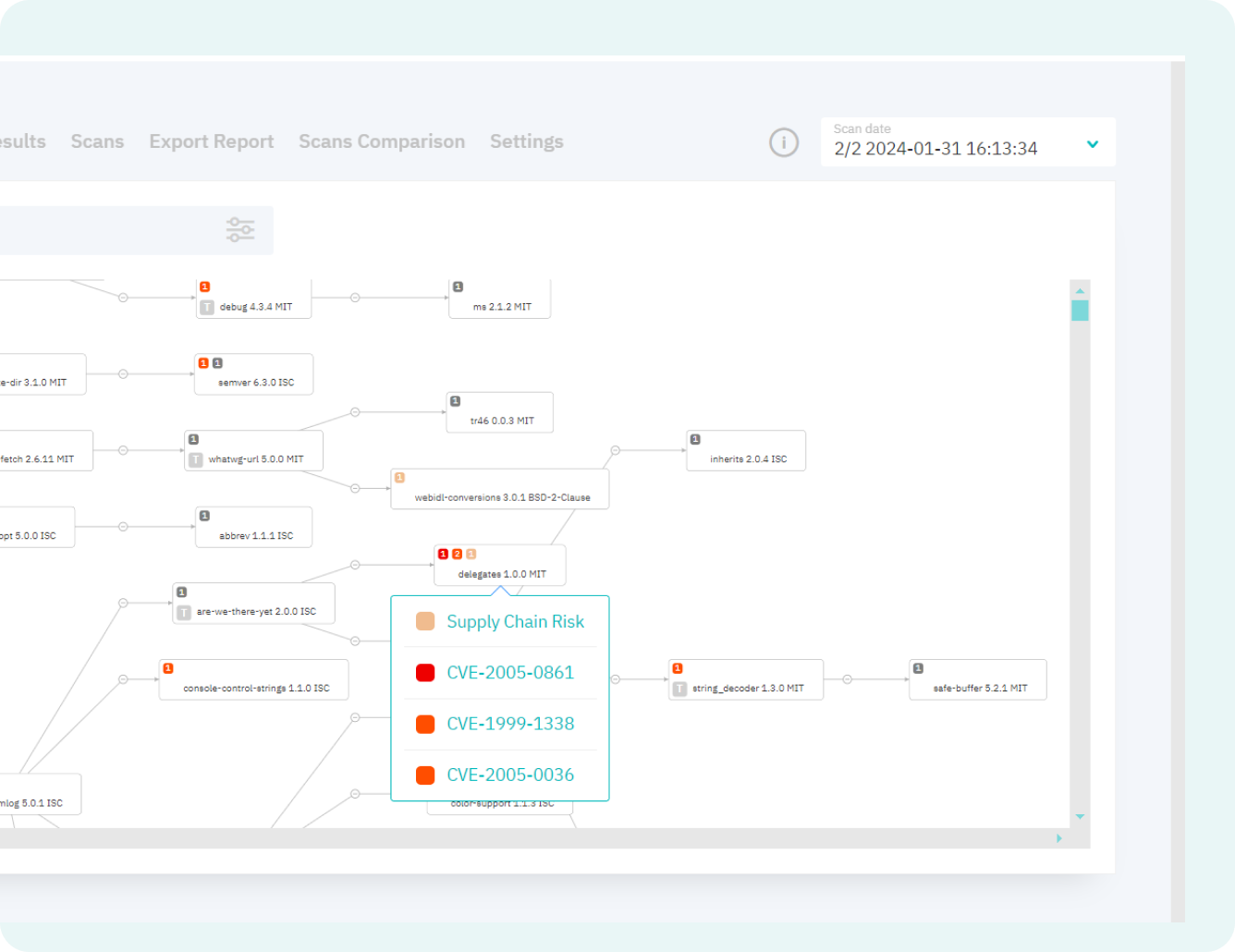The image size is (1235, 952).
Task: Click the info circle icon
Action: [x=784, y=142]
